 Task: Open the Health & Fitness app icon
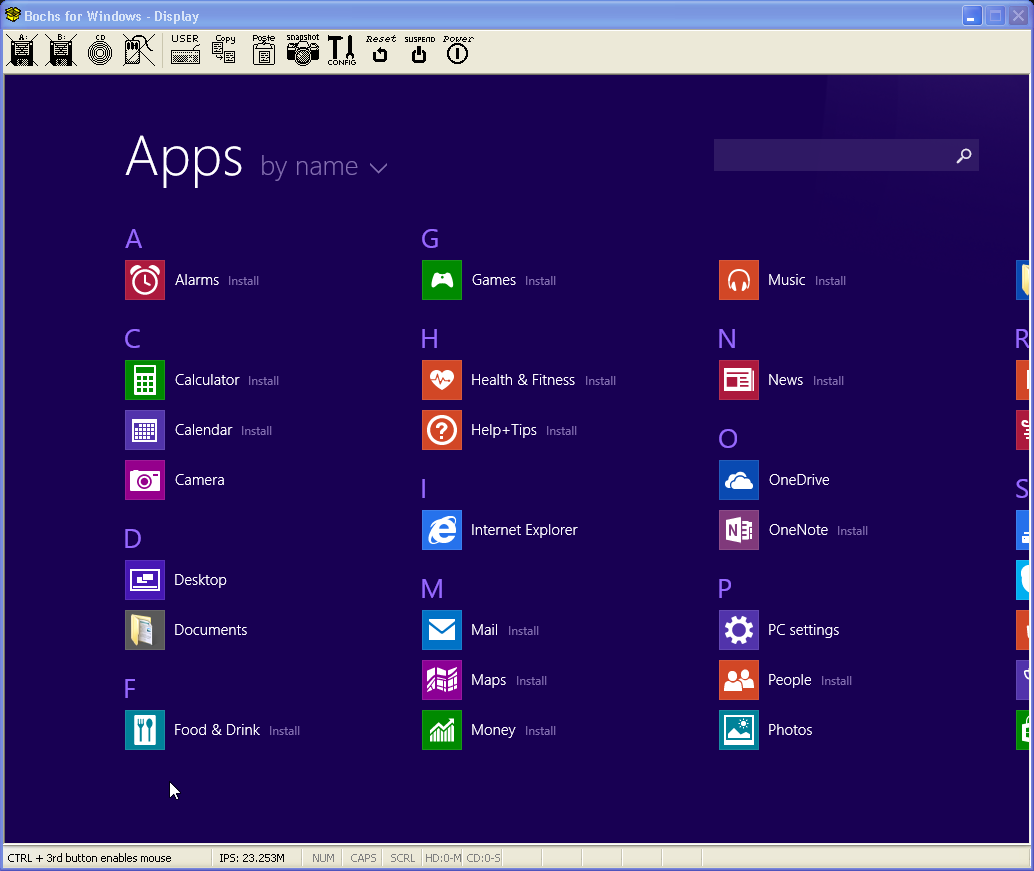tap(442, 380)
